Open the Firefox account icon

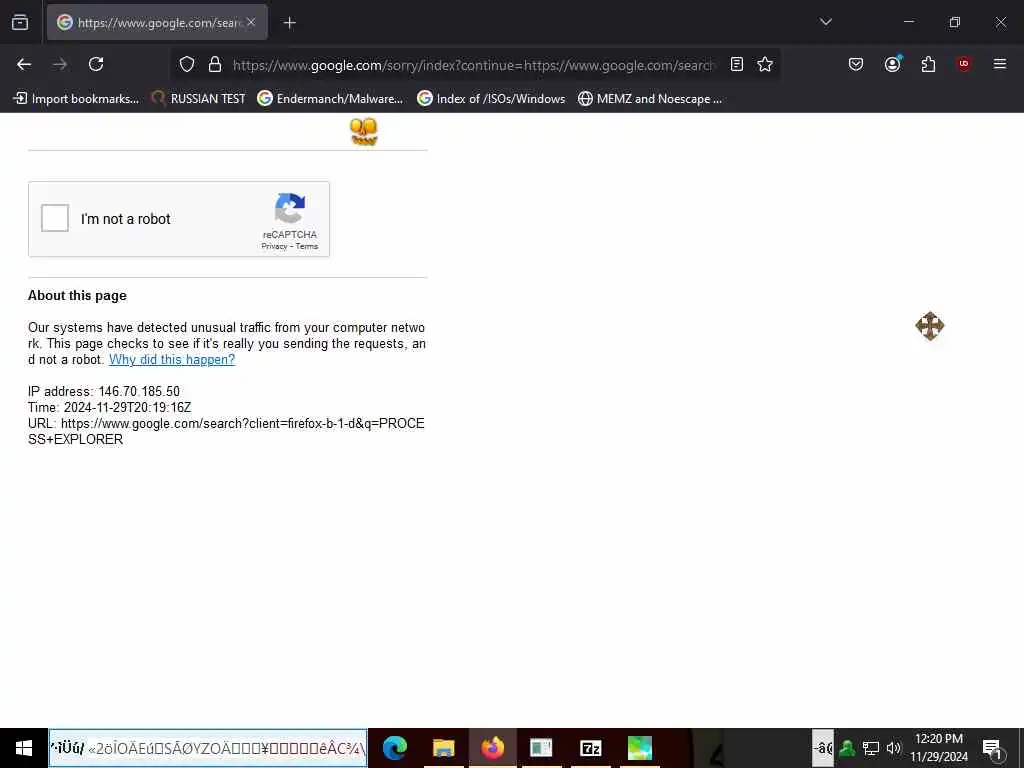892,64
